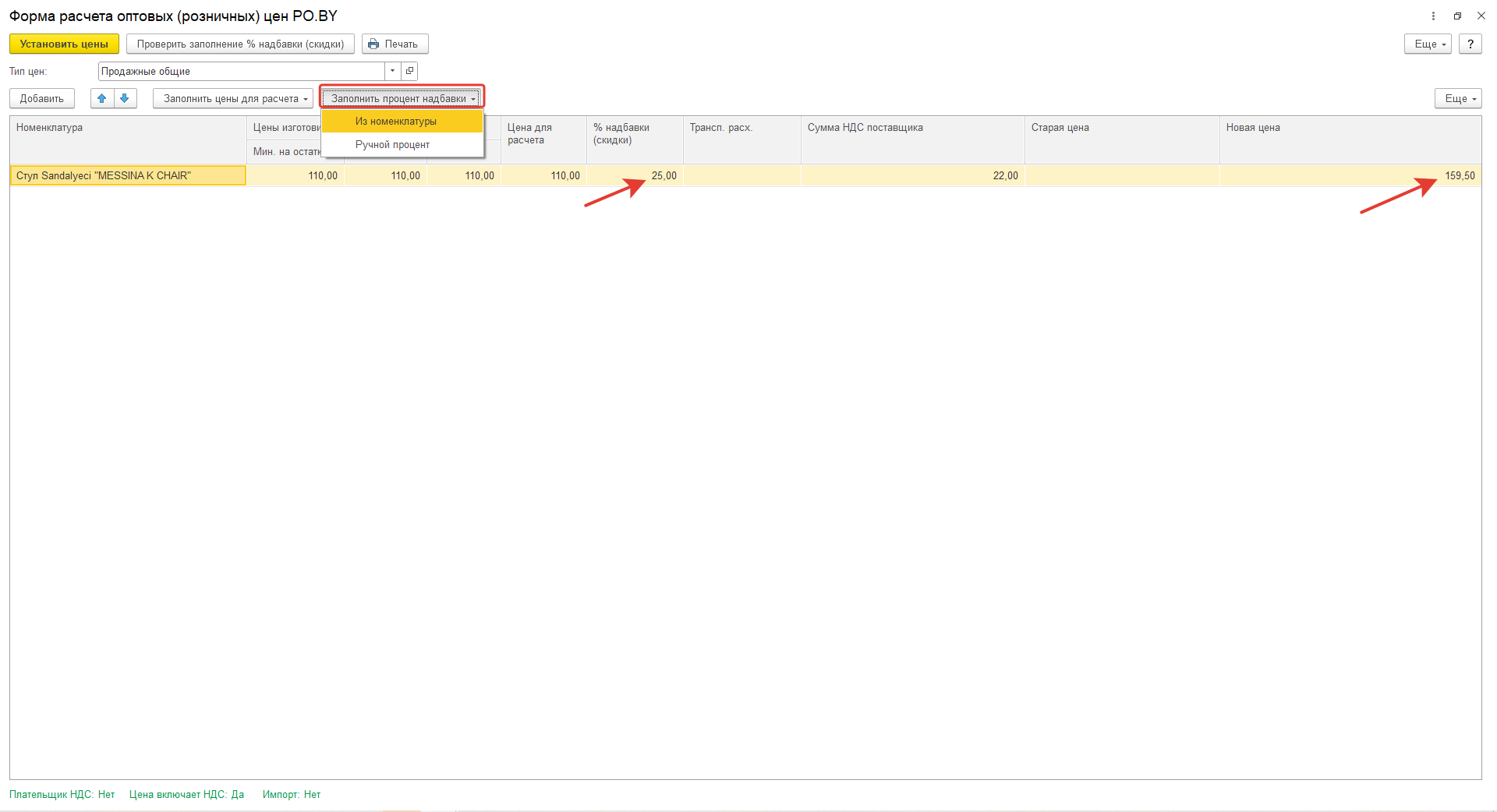Click the three-dot window menu icon
The image size is (1497, 812).
1433,16
